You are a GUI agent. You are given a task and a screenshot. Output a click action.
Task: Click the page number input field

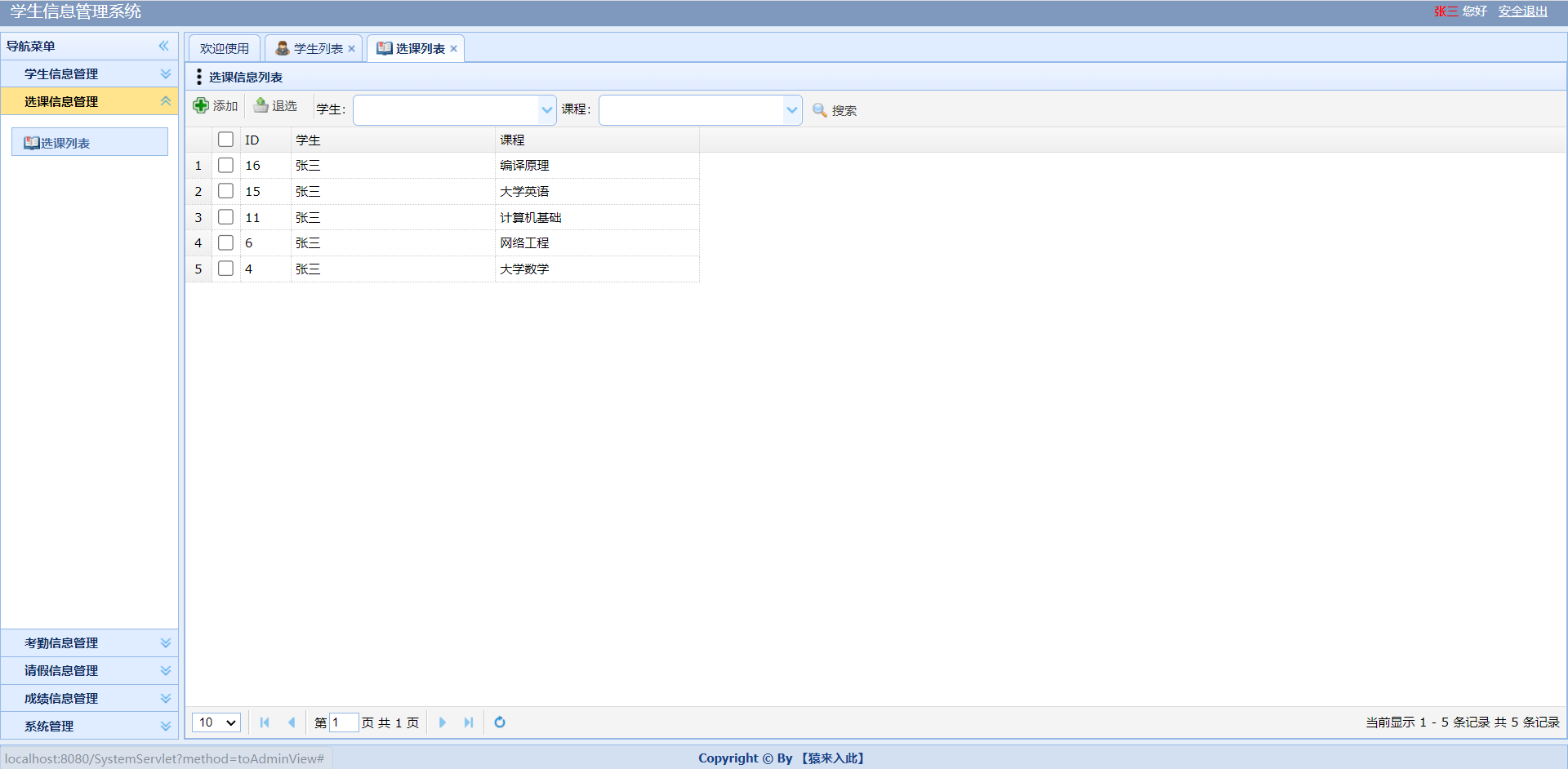pyautogui.click(x=344, y=722)
